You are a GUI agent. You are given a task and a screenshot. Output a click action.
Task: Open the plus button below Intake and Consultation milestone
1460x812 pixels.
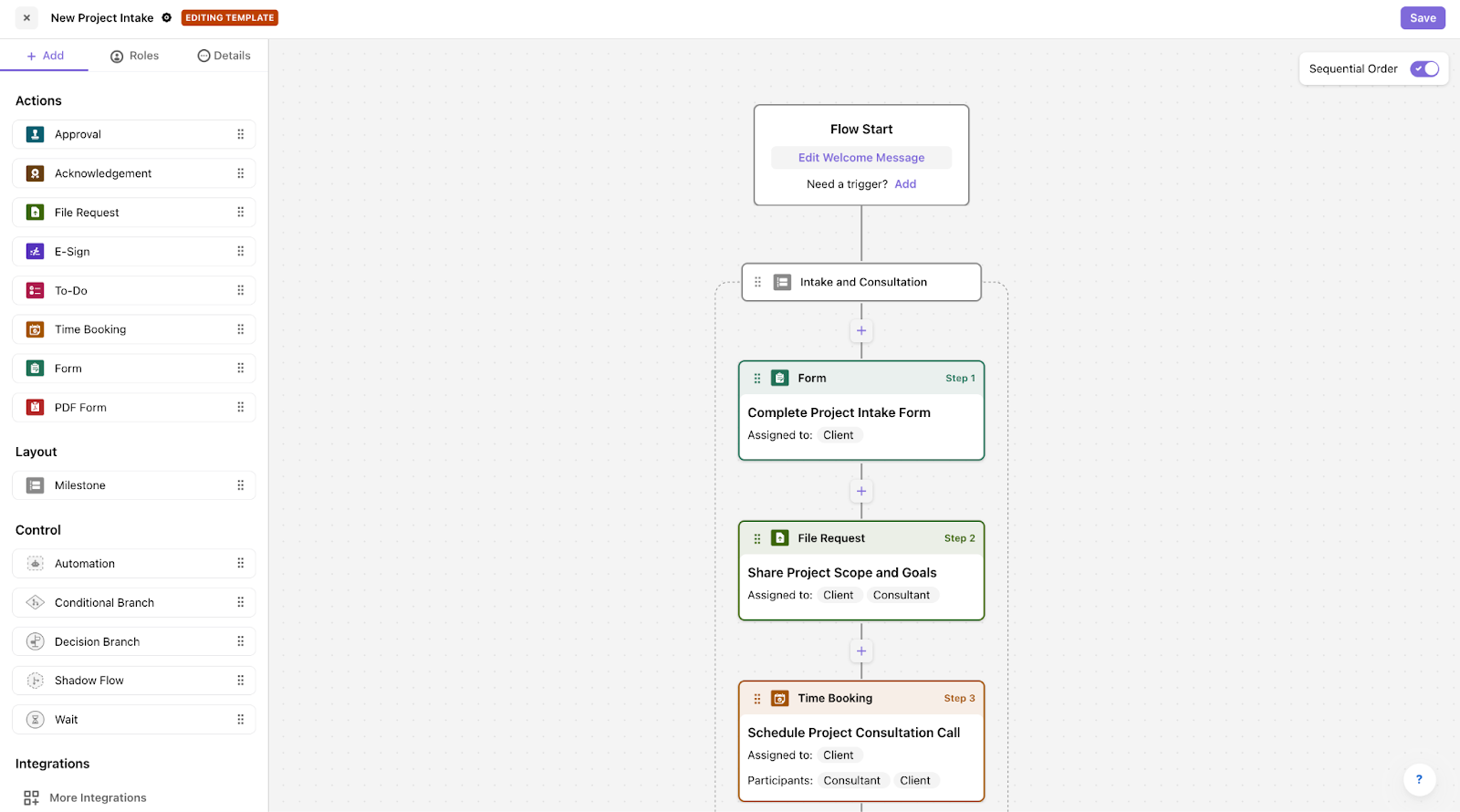[x=860, y=330]
